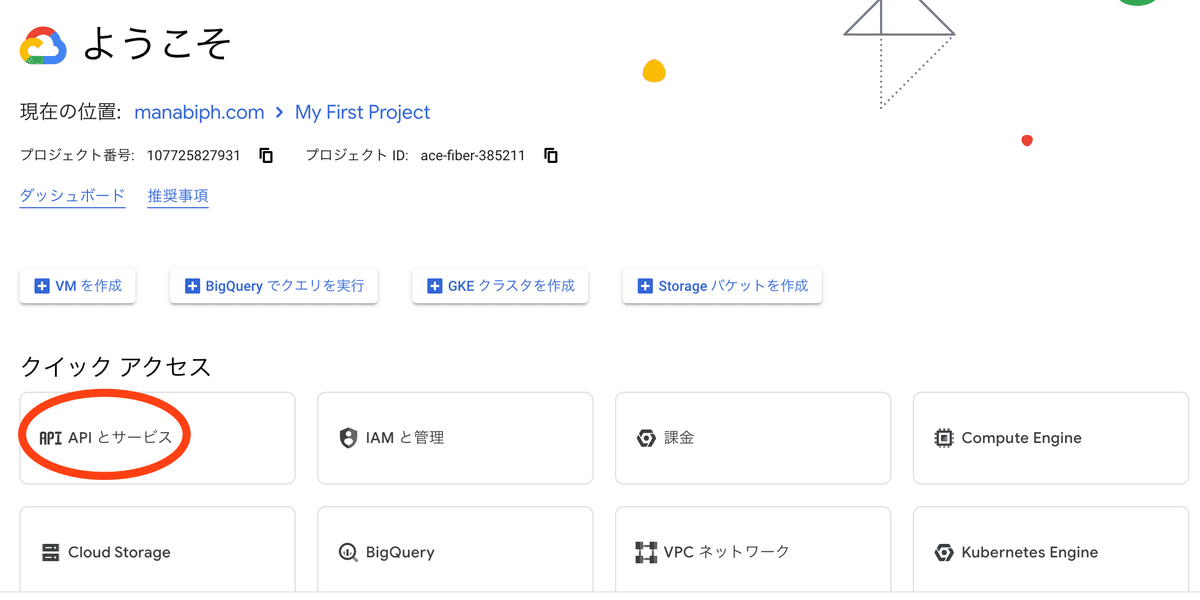This screenshot has height=600, width=1200.
Task: Open the IAM と管理 quick access card
Action: (x=455, y=438)
